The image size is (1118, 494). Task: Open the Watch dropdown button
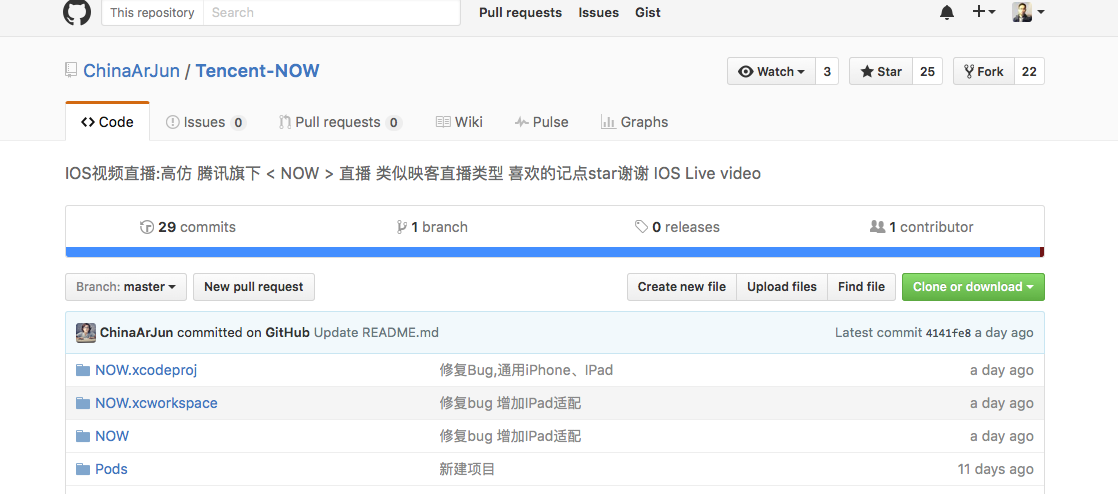[771, 71]
